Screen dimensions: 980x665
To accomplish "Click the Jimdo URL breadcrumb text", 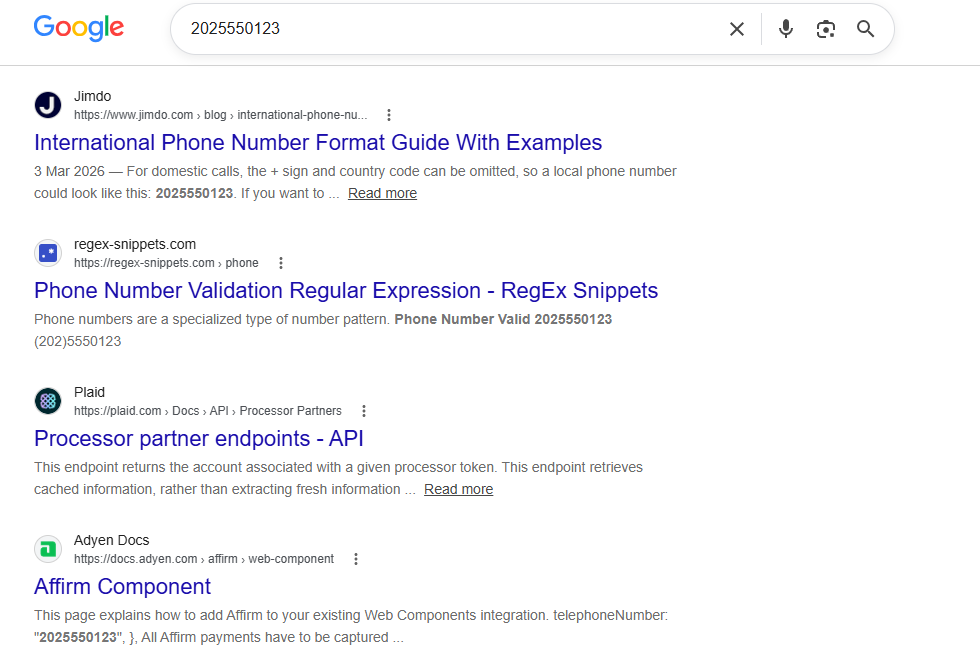I will coord(221,115).
